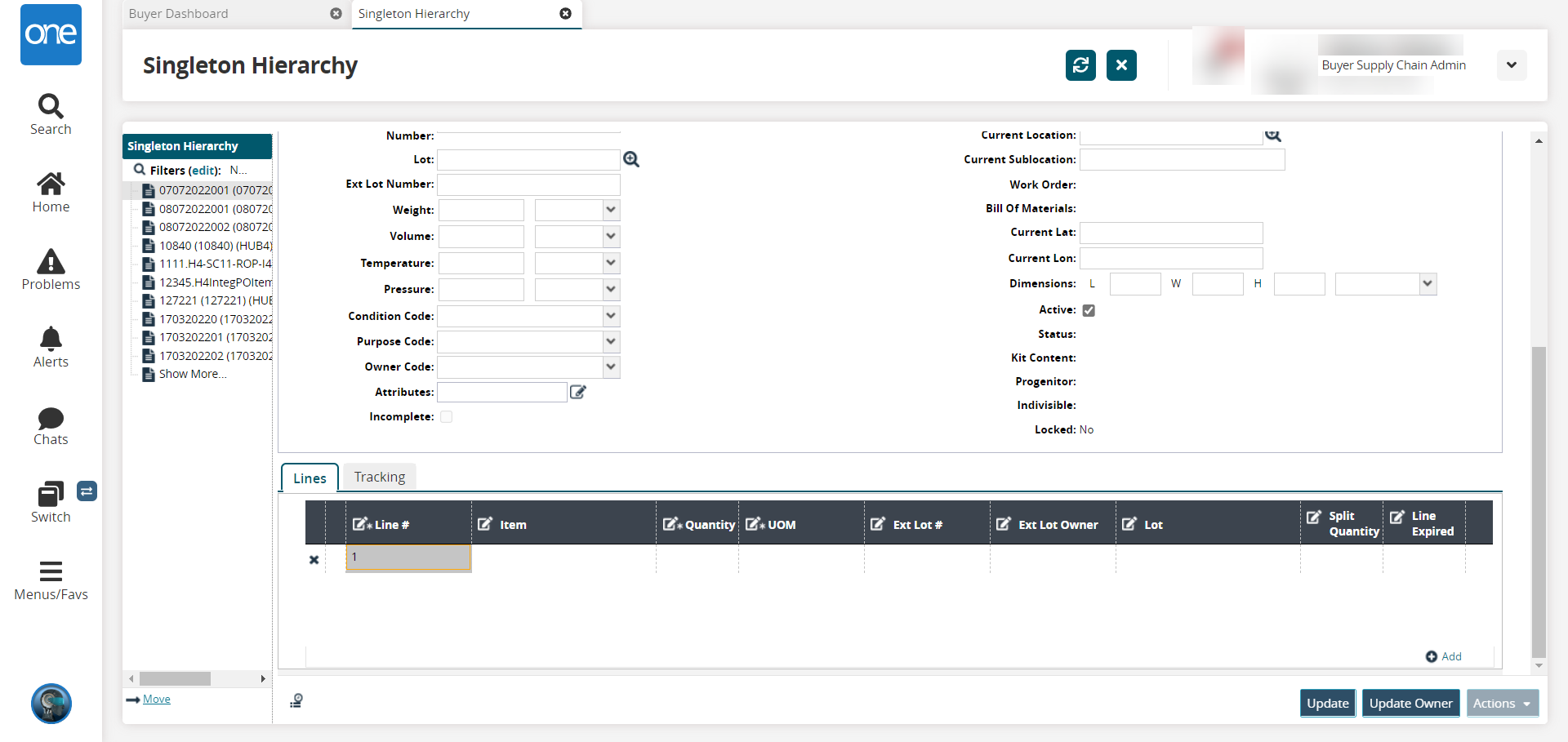Screen dimensions: 1568x742
Task: Click the Quantity column header
Action: pyautogui.click(x=699, y=525)
